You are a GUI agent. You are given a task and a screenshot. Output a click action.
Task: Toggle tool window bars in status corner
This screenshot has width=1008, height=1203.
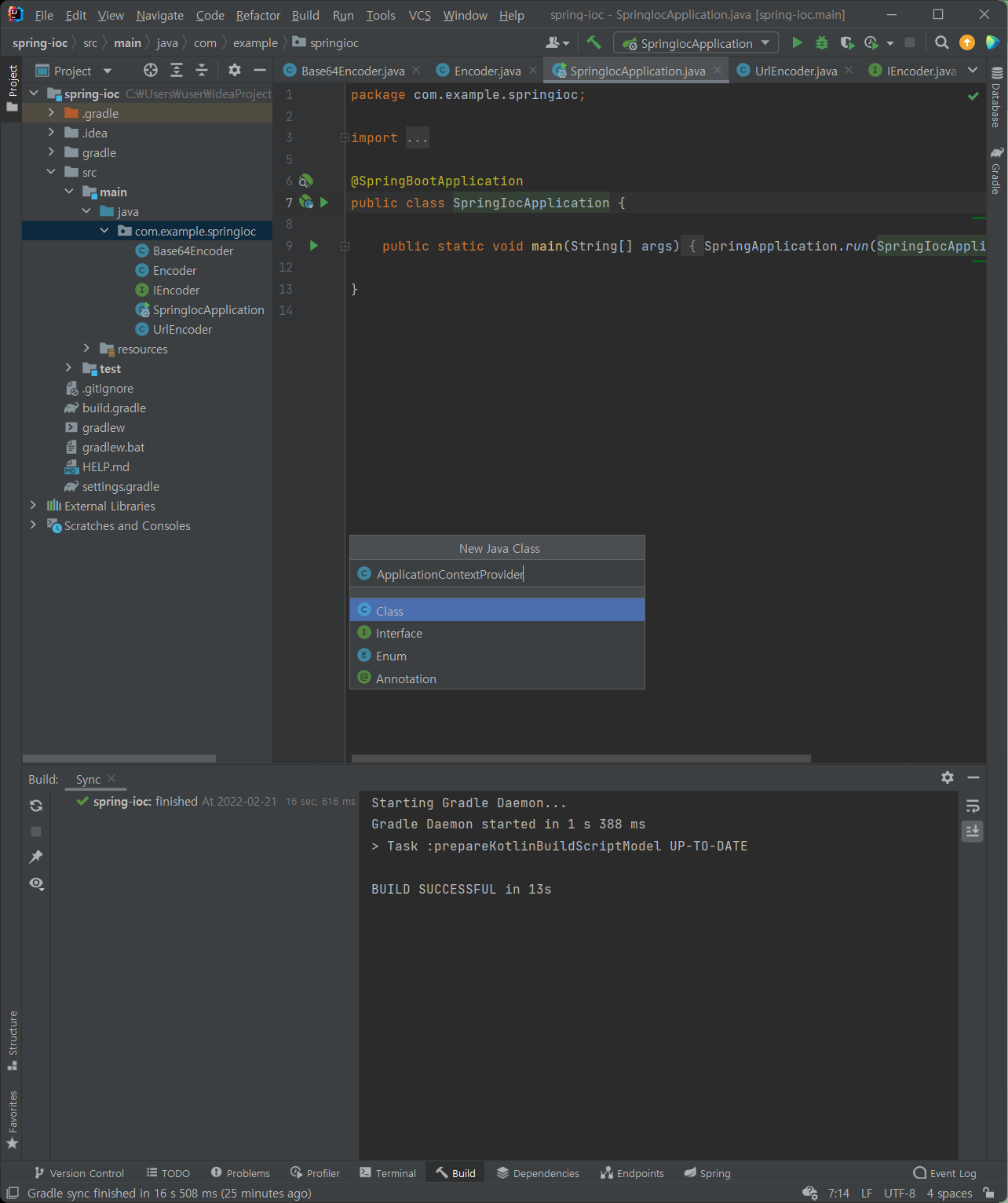pos(13,1194)
